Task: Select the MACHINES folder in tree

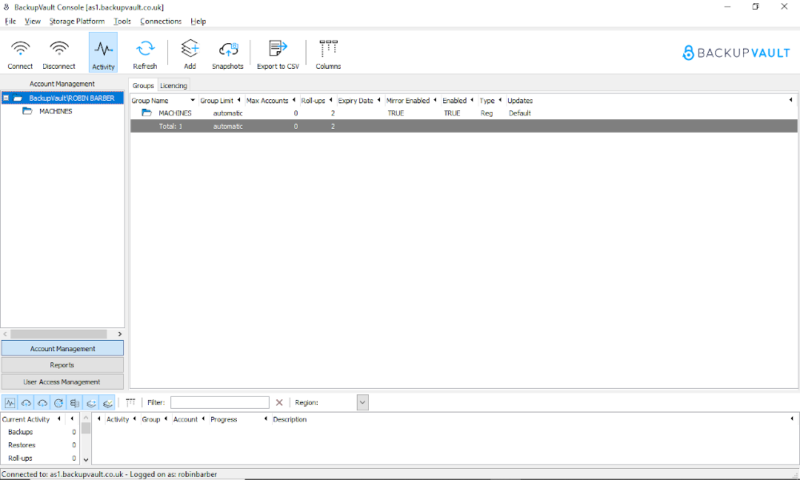Action: (x=54, y=111)
